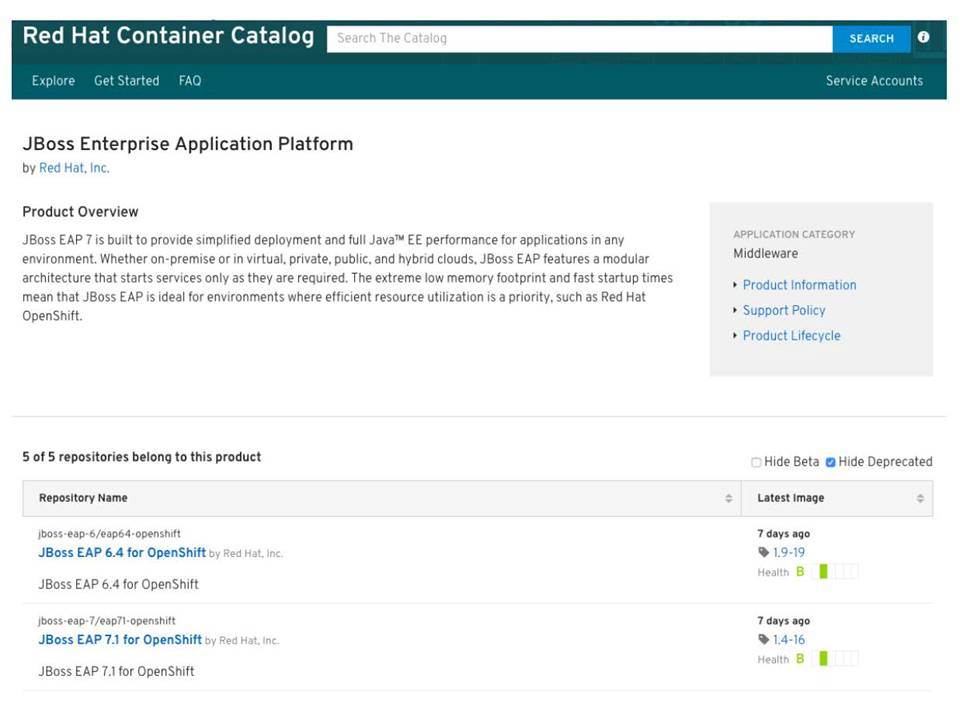
Task: Focus the Search The Catalog field
Action: coord(579,39)
